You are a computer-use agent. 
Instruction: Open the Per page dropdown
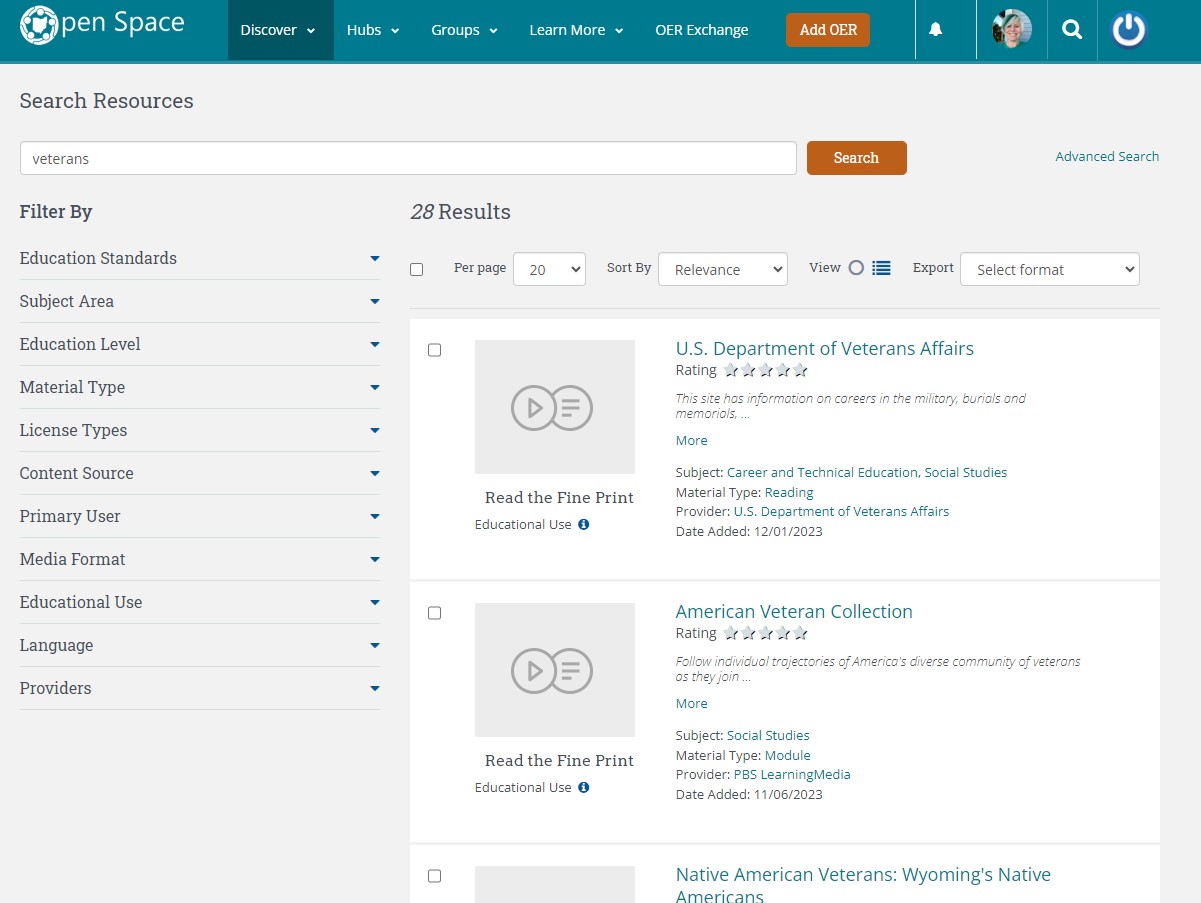549,269
